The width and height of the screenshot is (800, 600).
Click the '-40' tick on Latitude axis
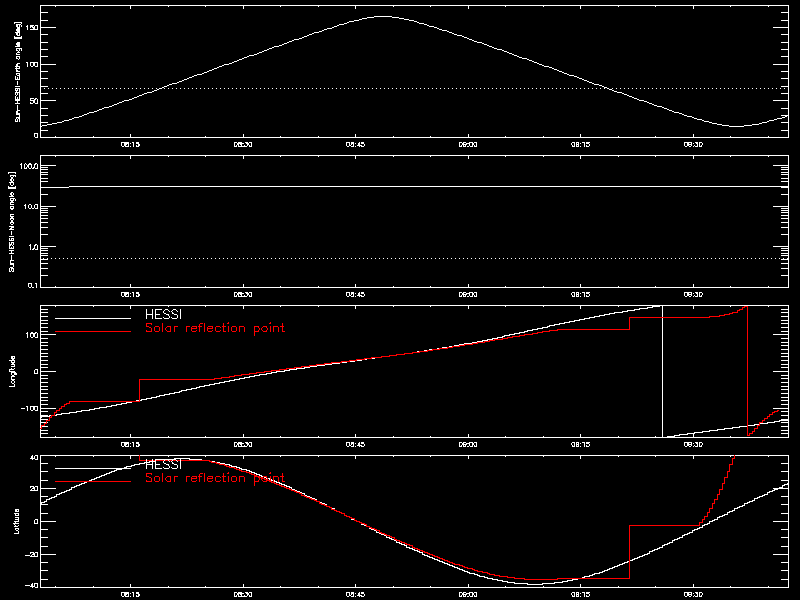click(32, 585)
